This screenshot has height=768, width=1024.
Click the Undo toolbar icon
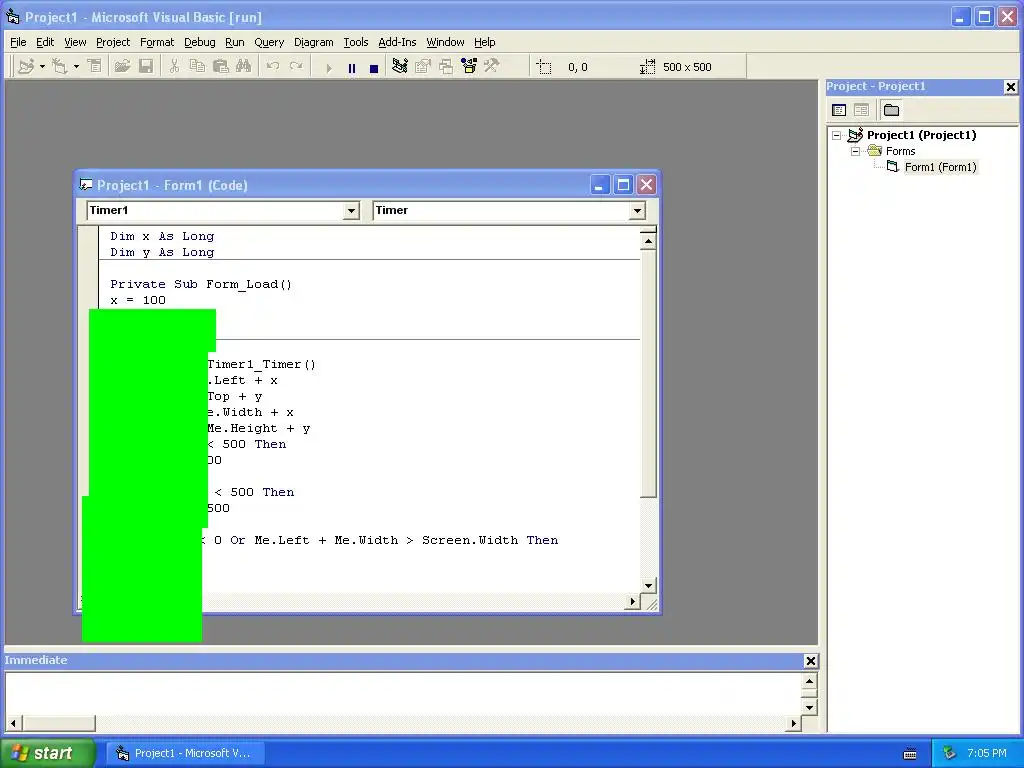point(272,67)
